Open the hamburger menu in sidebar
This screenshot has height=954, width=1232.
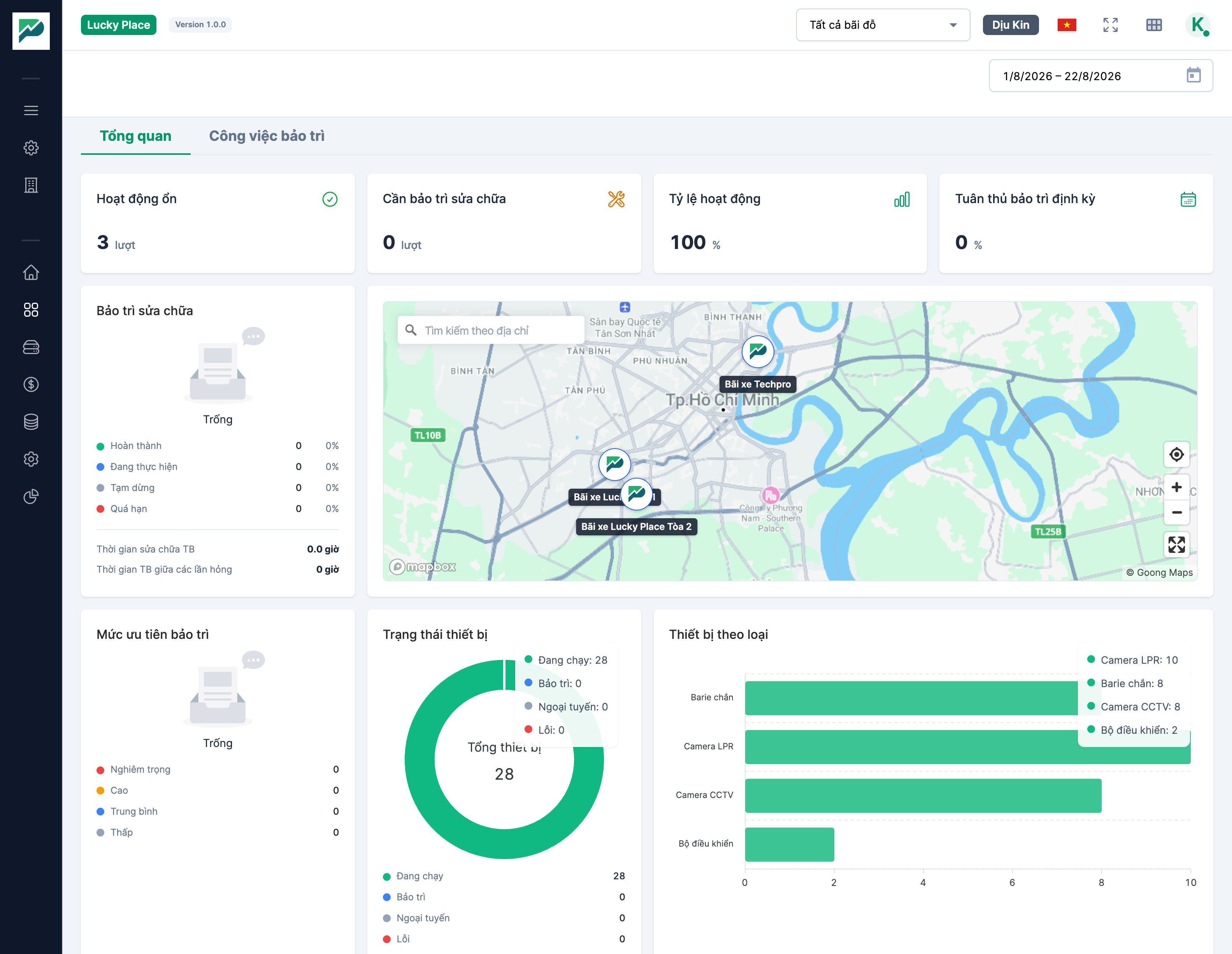pyautogui.click(x=31, y=110)
